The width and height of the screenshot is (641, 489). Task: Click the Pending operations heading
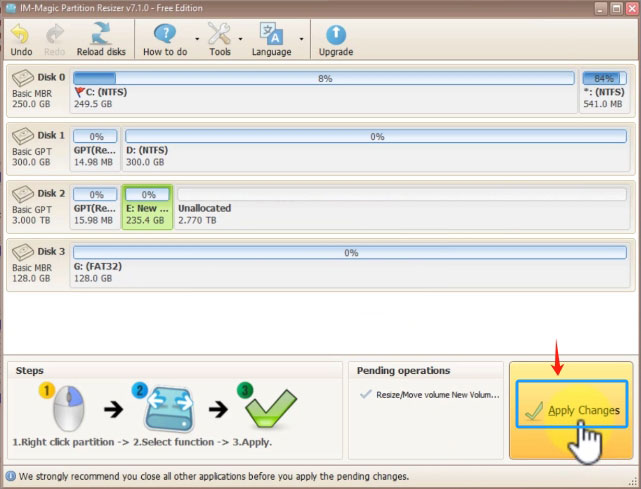pos(403,370)
